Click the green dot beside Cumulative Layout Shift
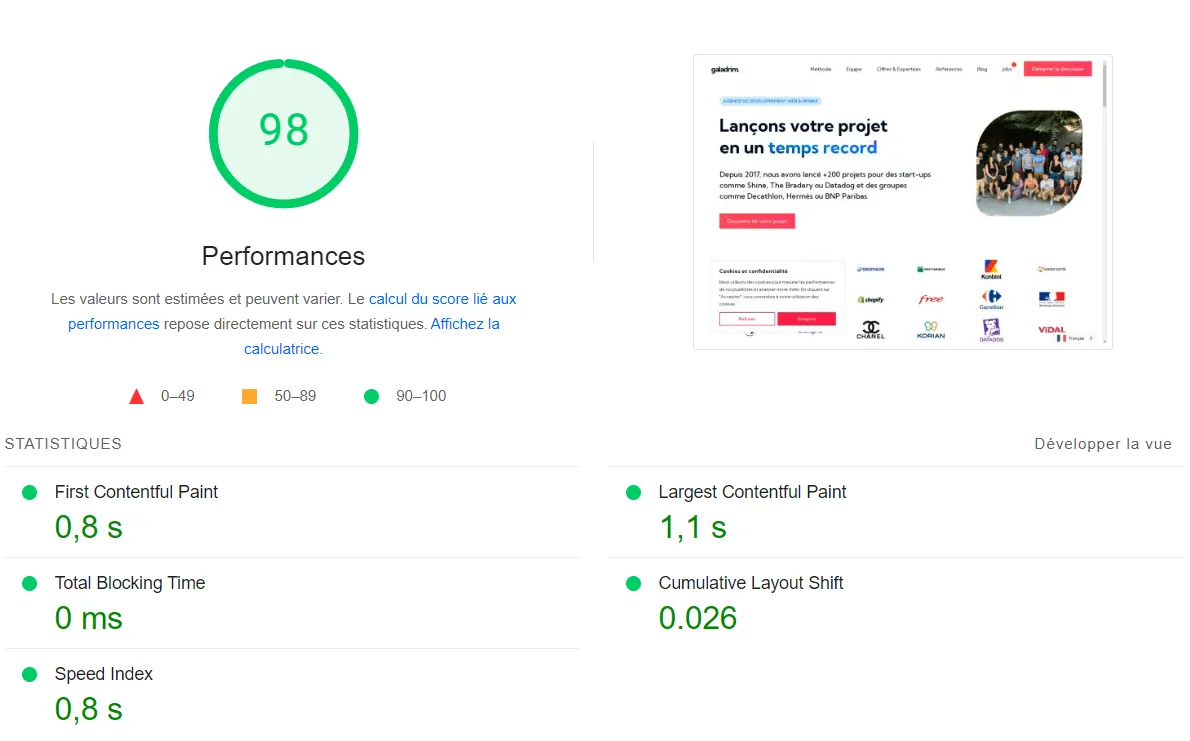This screenshot has height=741, width=1190. (x=633, y=583)
